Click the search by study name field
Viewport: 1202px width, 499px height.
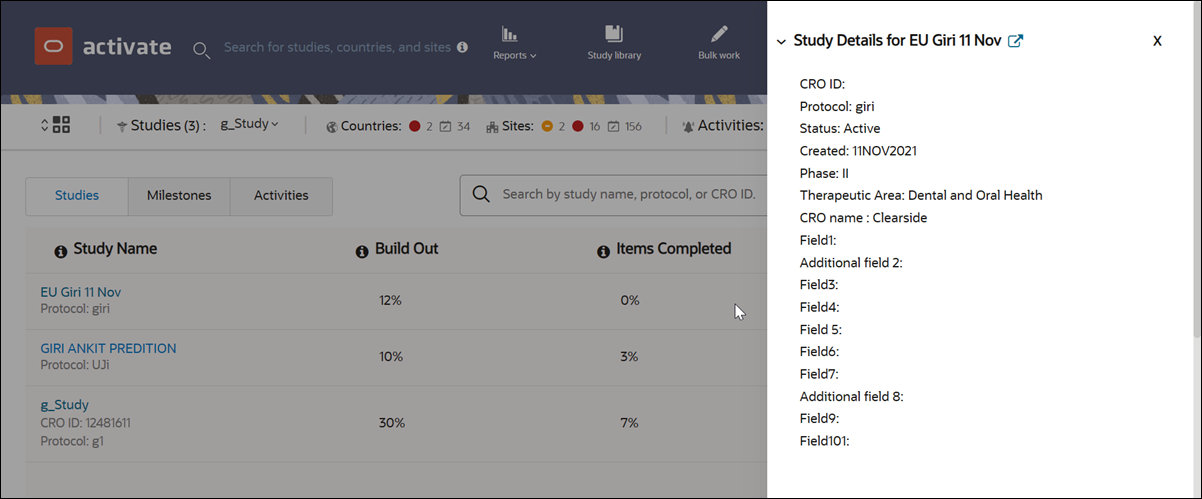[613, 195]
